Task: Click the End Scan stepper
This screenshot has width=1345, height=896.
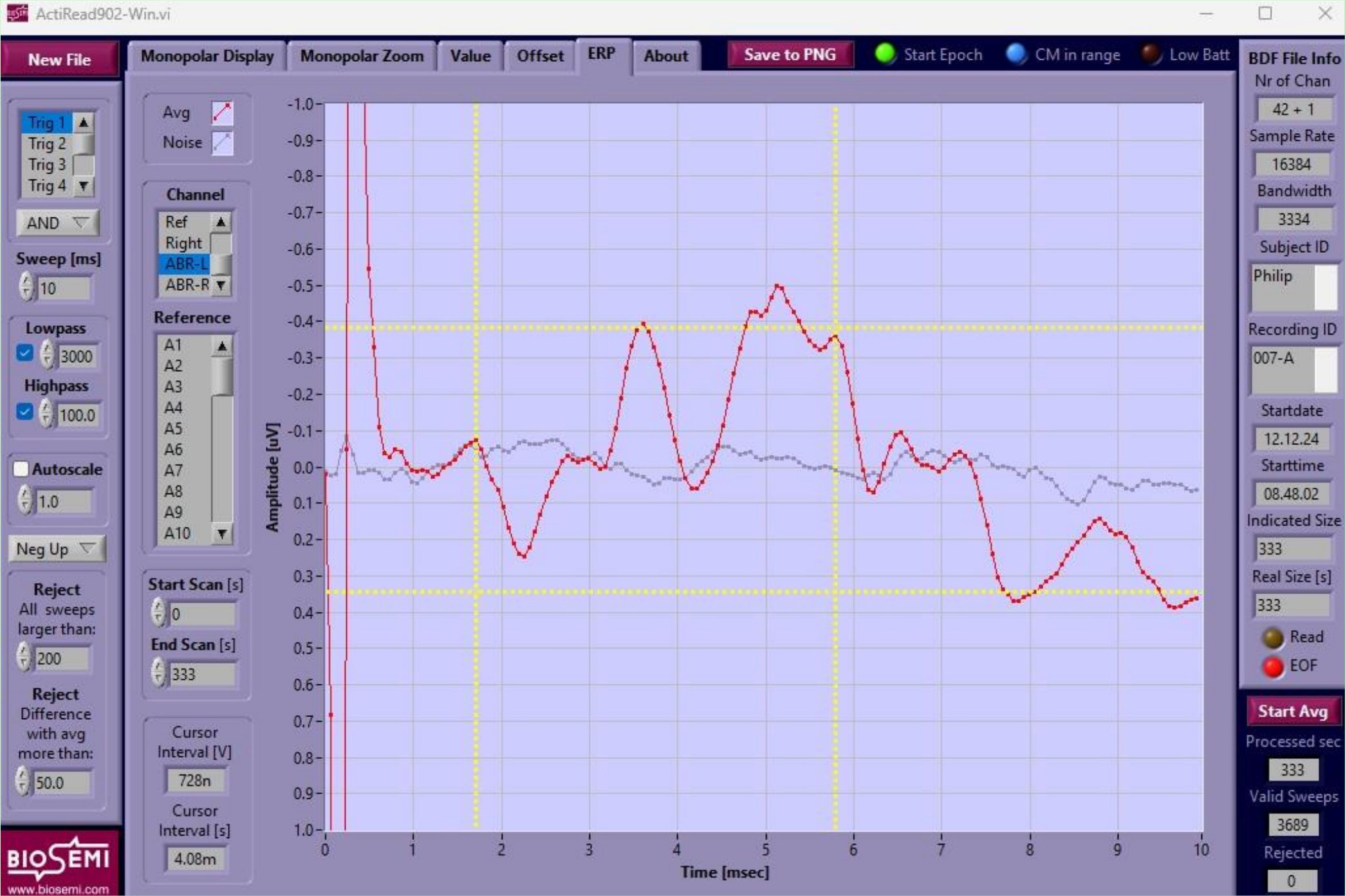Action: (158, 673)
